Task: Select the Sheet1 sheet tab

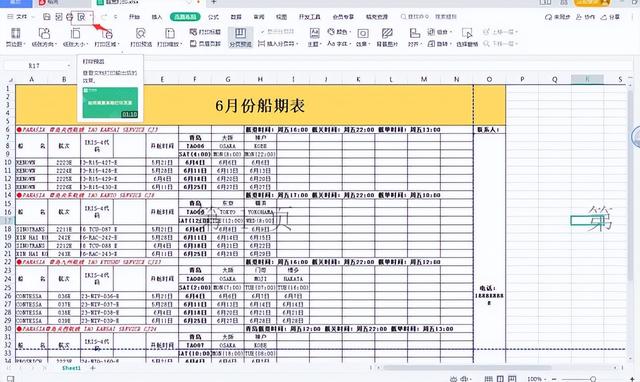Action: [71, 368]
